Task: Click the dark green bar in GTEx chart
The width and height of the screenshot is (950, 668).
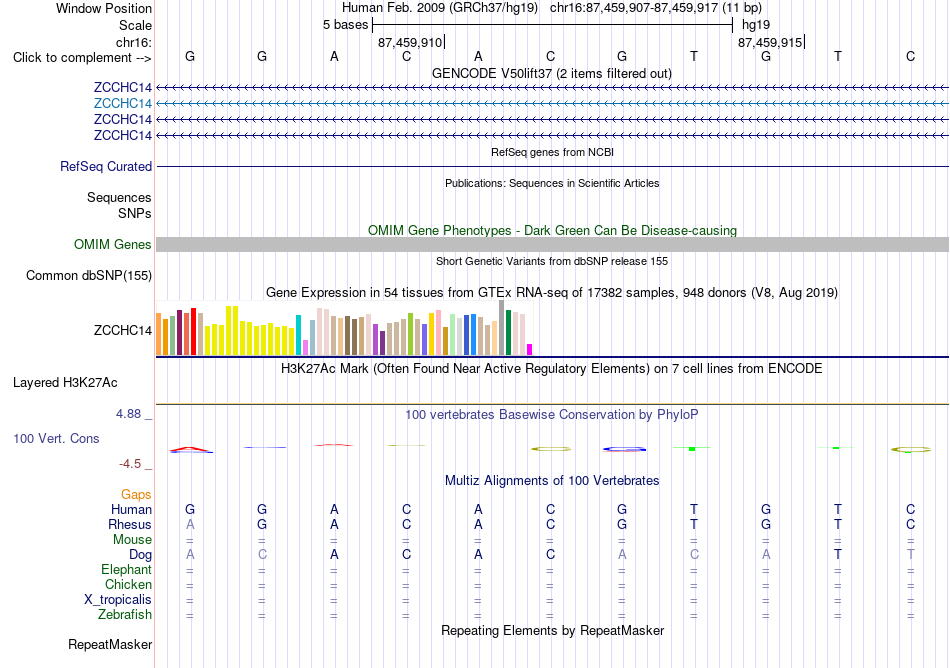Action: 508,332
